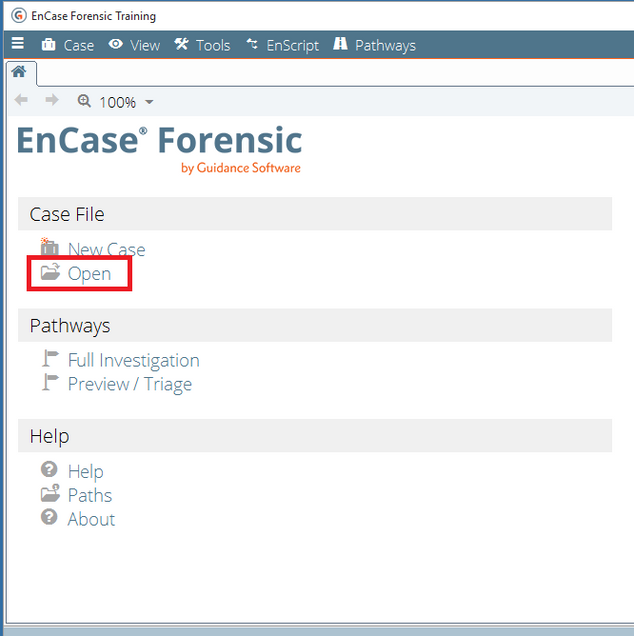Open the Paths link
The height and width of the screenshot is (636, 634).
[x=89, y=495]
